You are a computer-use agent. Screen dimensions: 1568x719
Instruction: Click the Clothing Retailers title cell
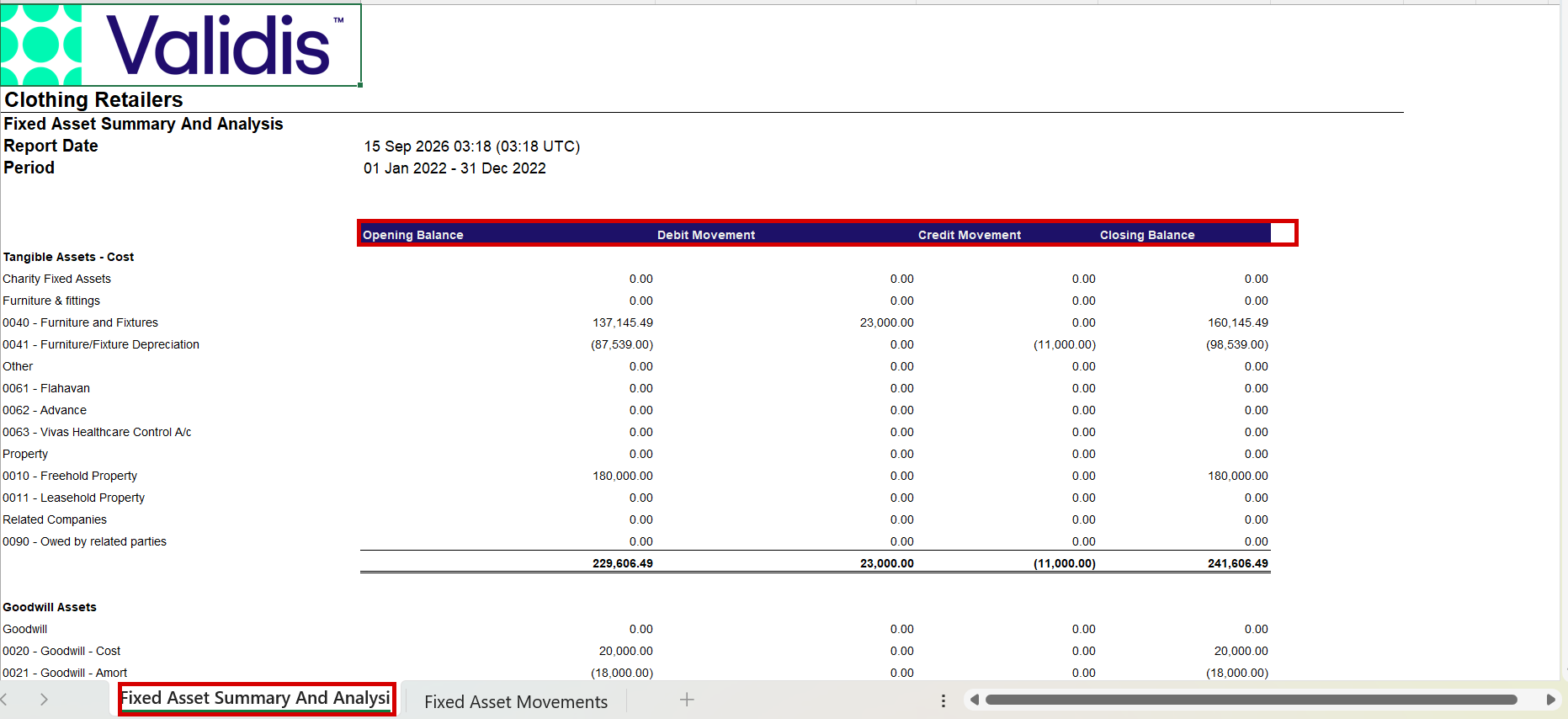[93, 99]
